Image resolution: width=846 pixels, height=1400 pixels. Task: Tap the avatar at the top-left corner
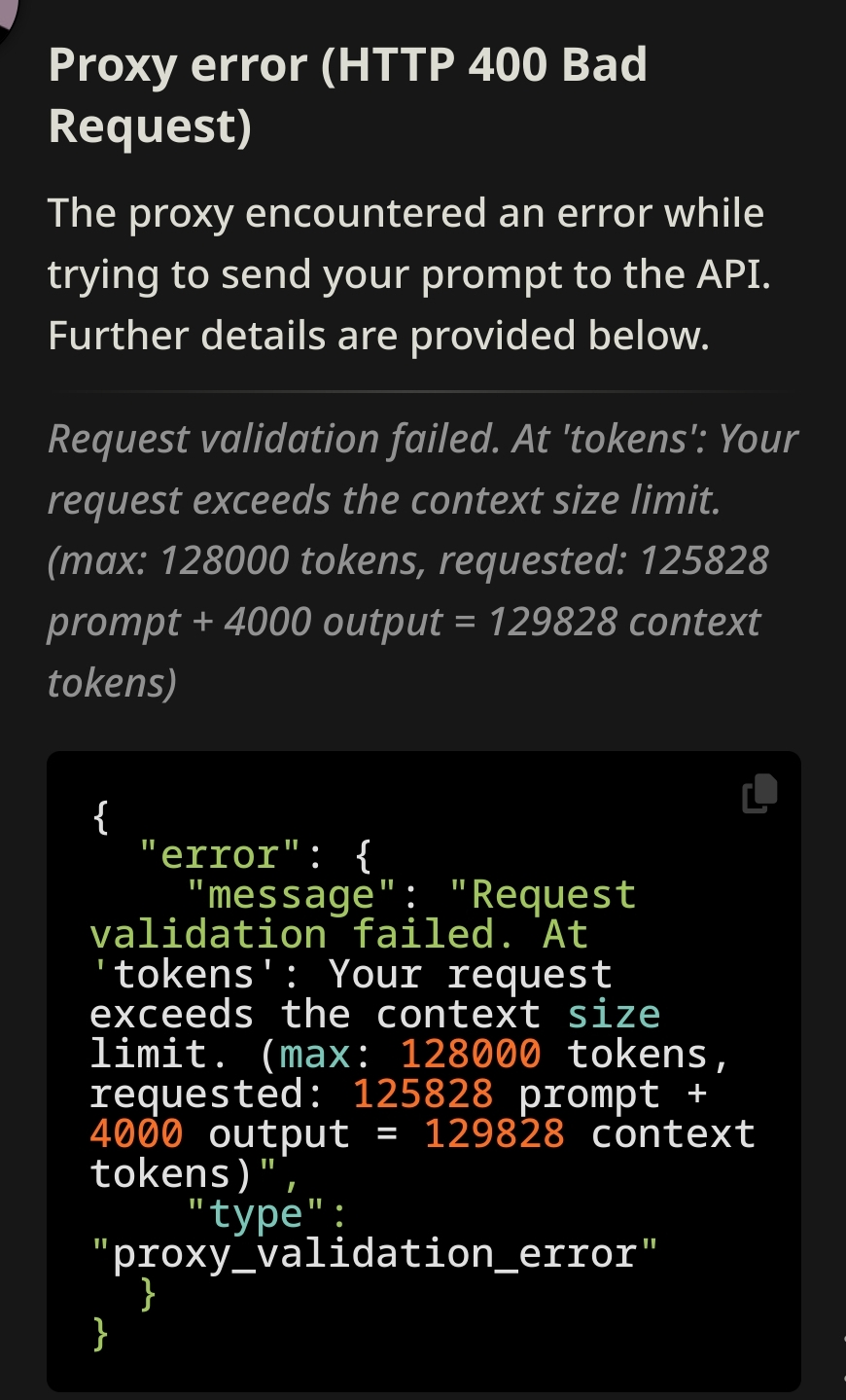pos(8,18)
